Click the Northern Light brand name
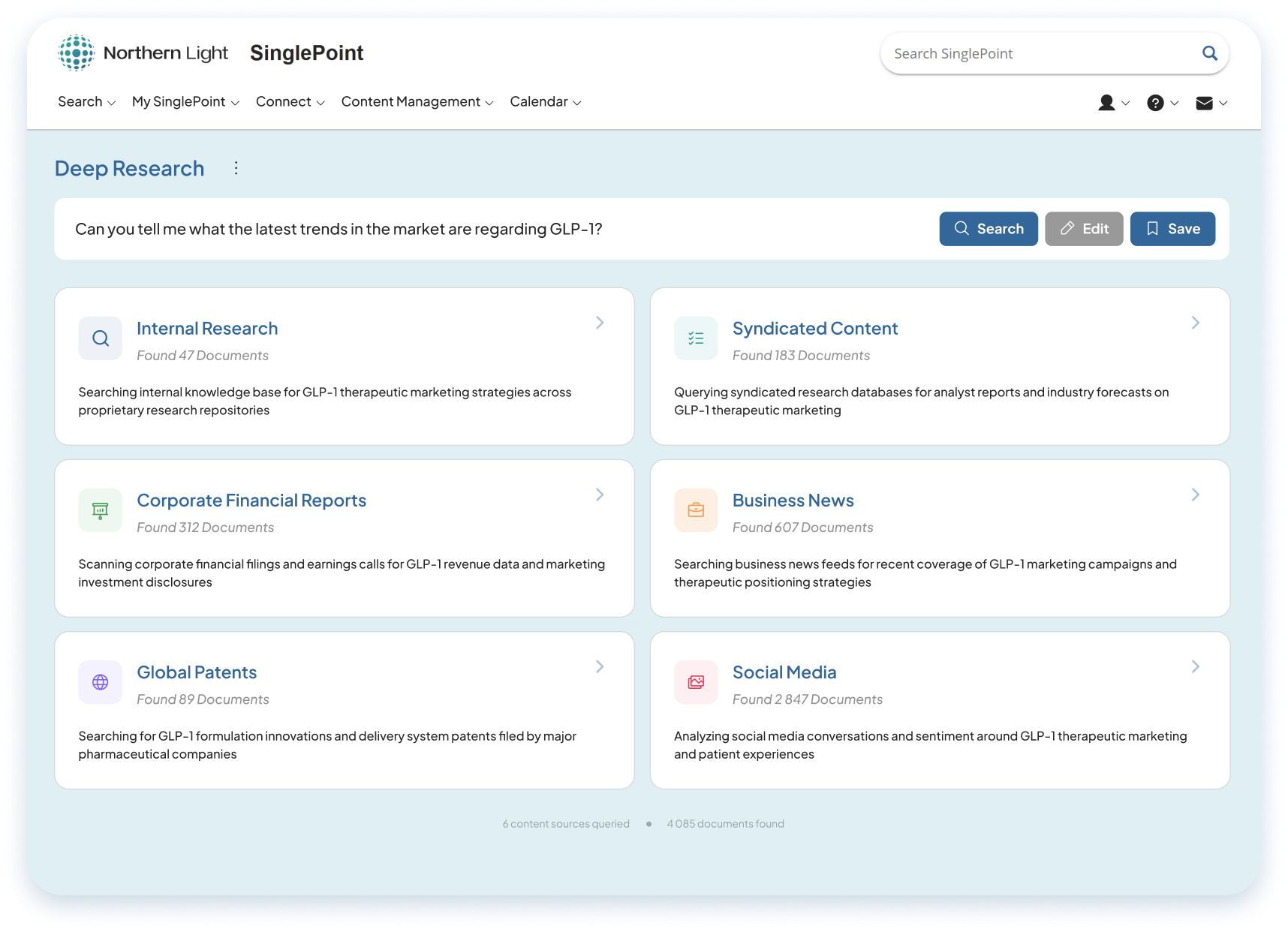This screenshot has width=1288, height=932. point(166,53)
